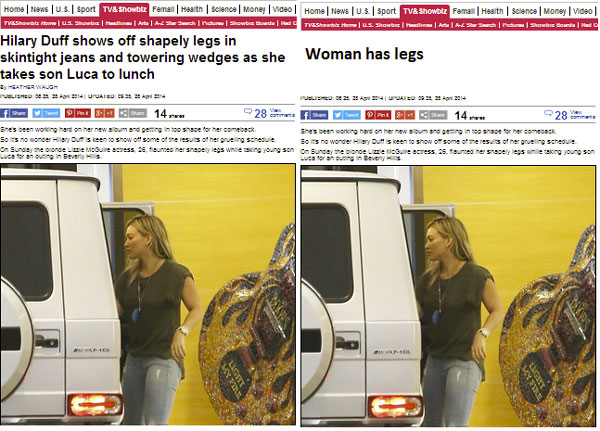Click Pinterest Pin it icon under the Hilary Duff headline
This screenshot has width=600, height=431.
click(78, 113)
